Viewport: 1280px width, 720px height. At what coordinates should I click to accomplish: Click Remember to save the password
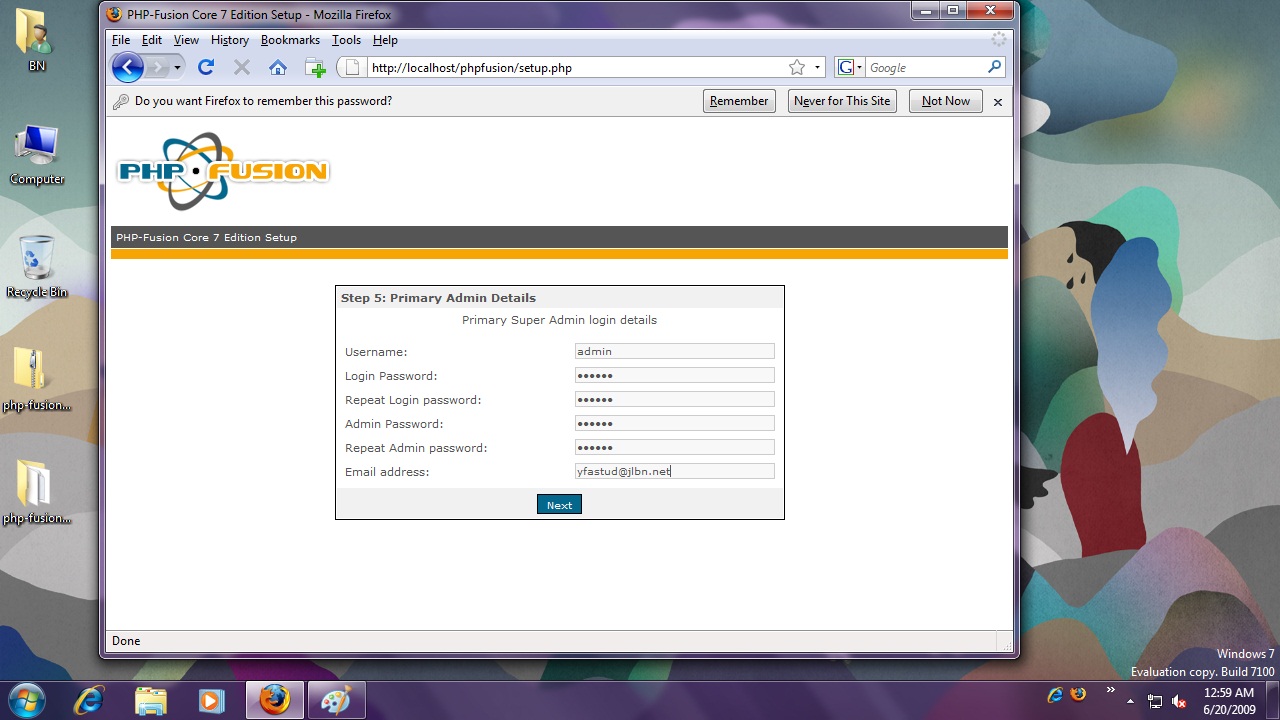[x=739, y=101]
